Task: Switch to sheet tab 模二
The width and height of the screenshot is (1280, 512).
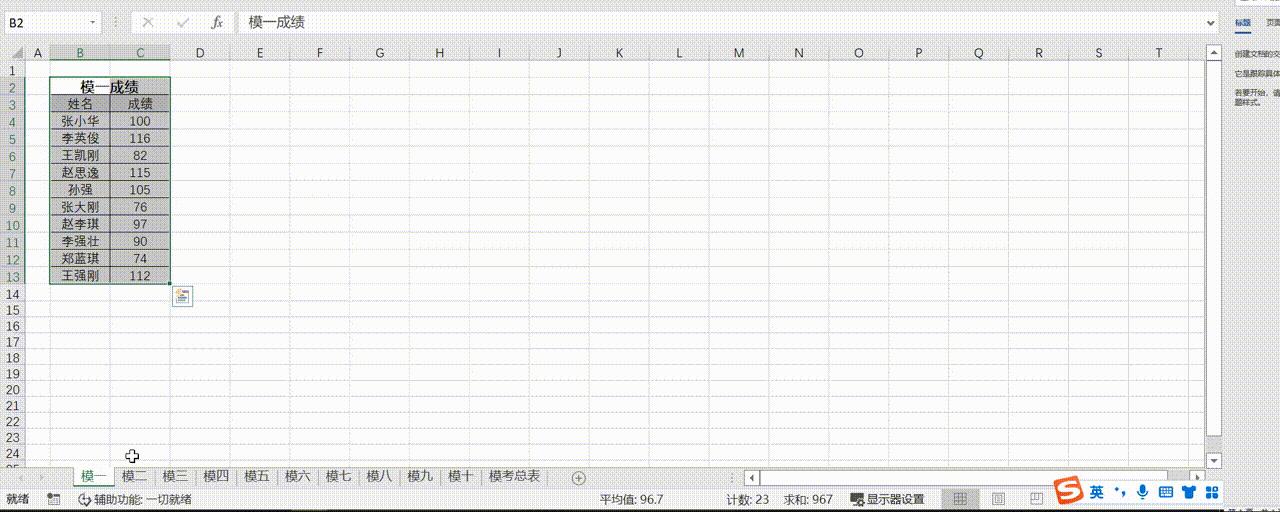Action: 134,476
